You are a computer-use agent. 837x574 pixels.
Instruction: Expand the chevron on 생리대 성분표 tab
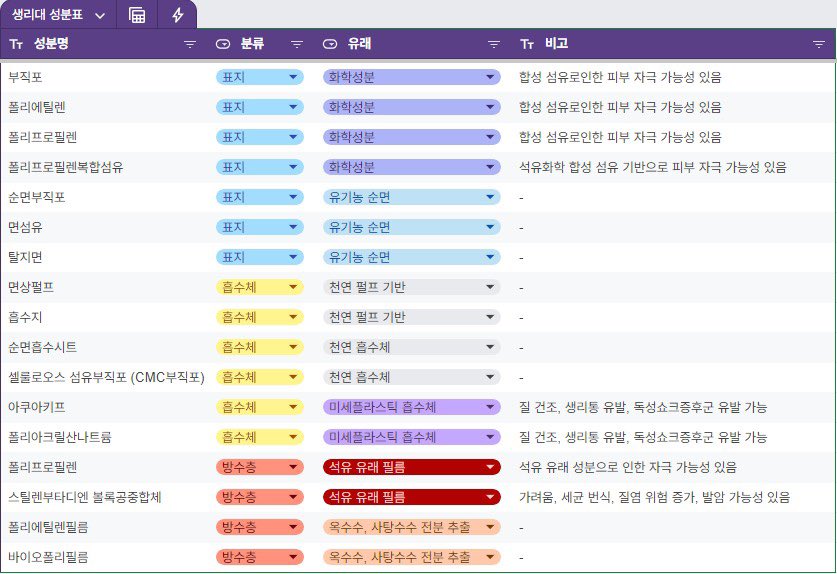100,16
